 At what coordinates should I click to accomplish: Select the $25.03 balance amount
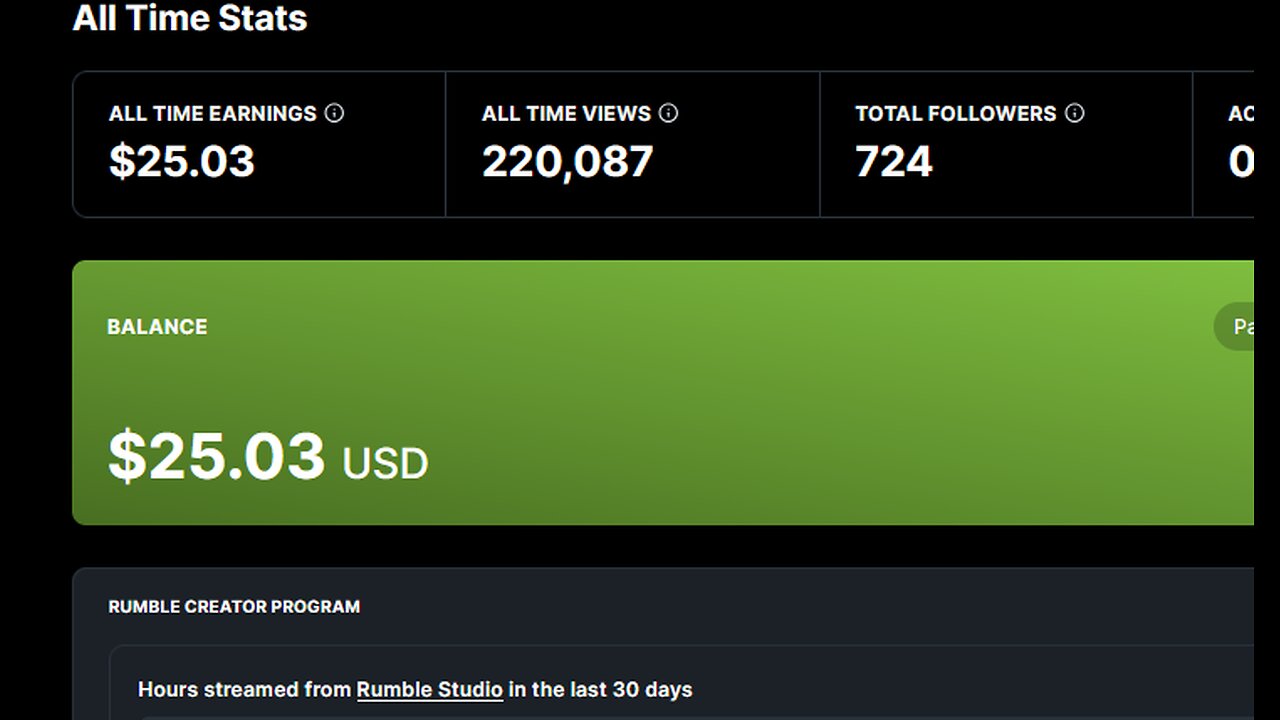[x=216, y=456]
